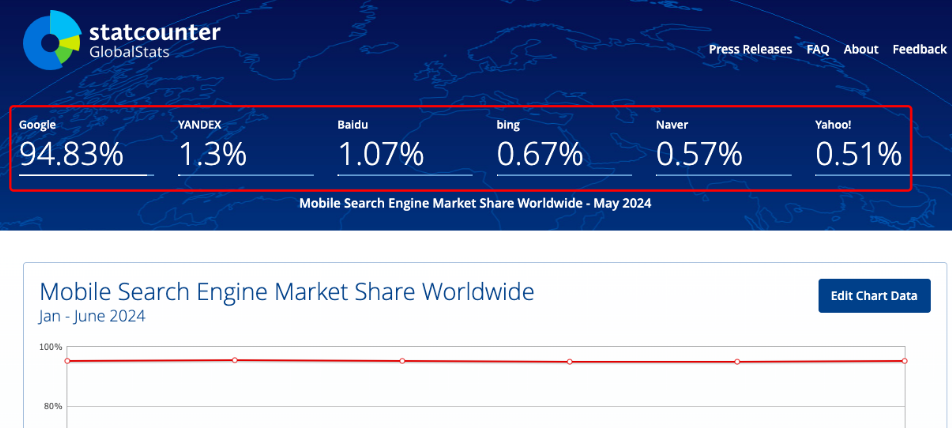Go to the About page
The height and width of the screenshot is (428, 952).
(860, 49)
